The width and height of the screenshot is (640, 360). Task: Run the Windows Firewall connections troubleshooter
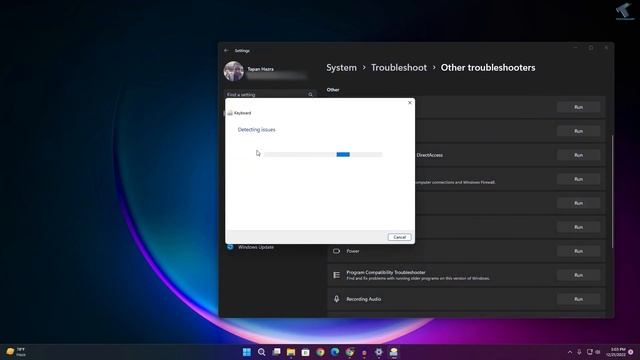(x=578, y=179)
